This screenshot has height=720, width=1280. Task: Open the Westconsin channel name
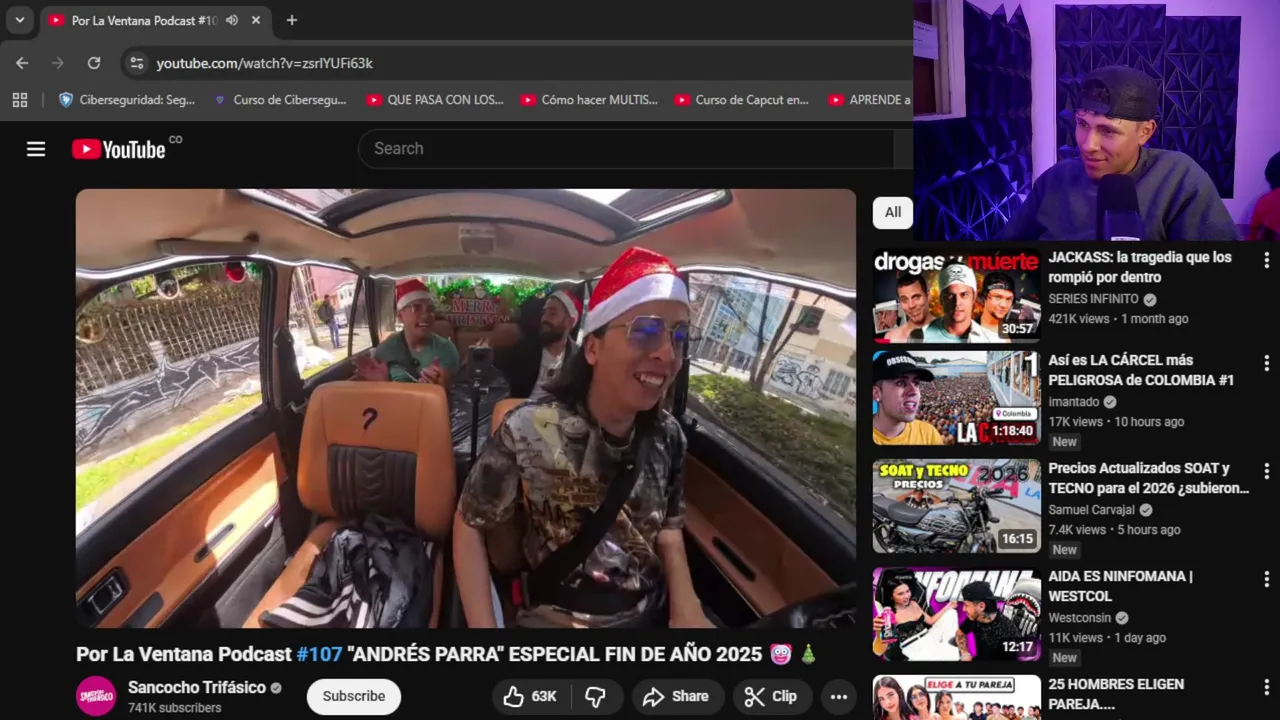[1079, 618]
